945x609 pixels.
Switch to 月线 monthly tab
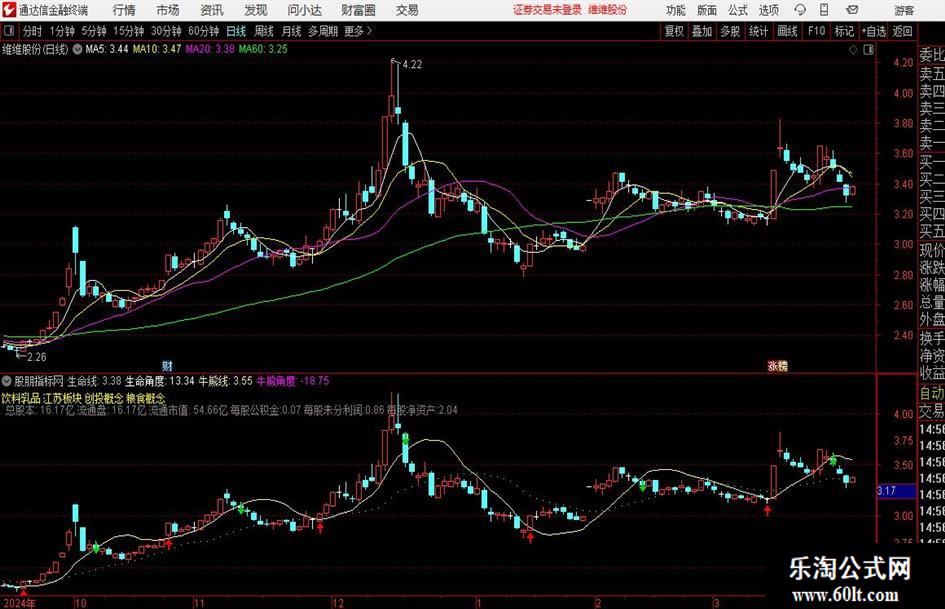(x=292, y=31)
